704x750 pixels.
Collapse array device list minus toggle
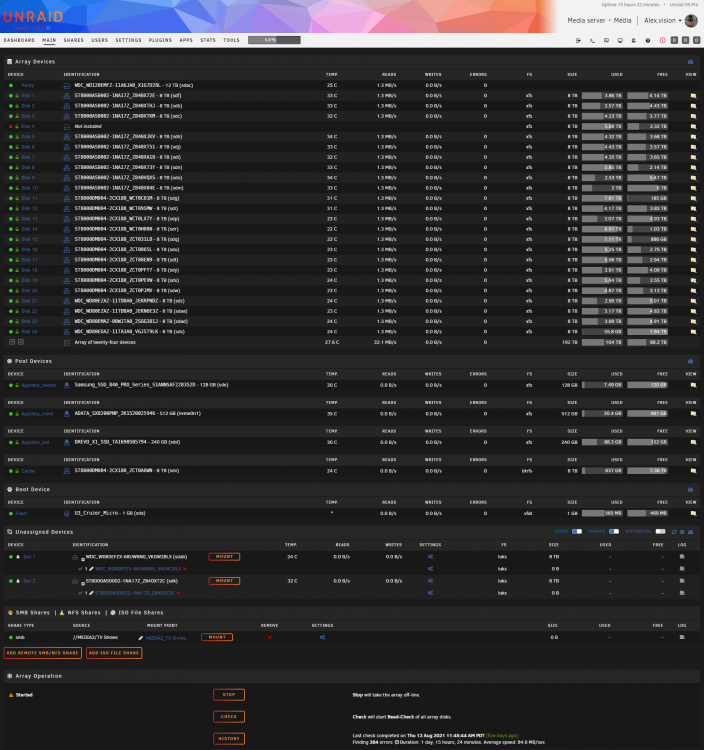click(12, 342)
